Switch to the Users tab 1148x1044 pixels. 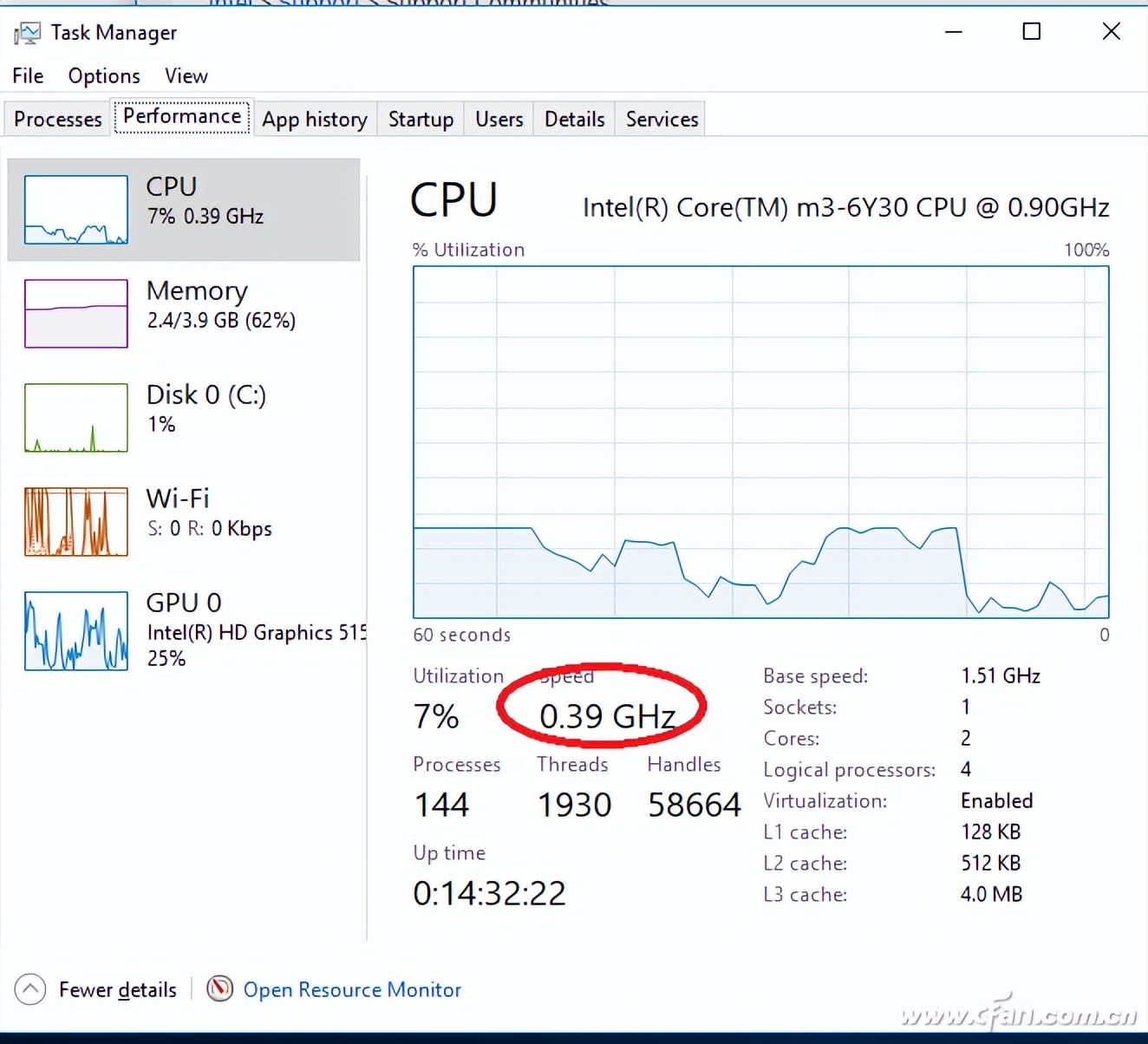499,119
